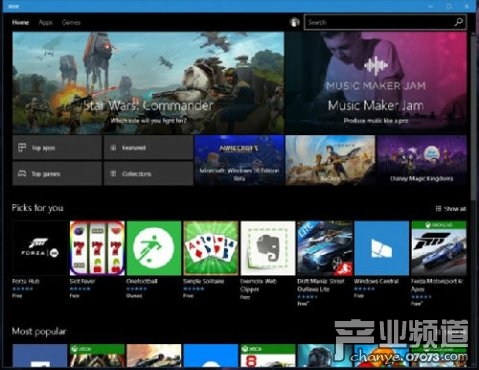Open the Simple Solitaire app icon

coord(211,248)
